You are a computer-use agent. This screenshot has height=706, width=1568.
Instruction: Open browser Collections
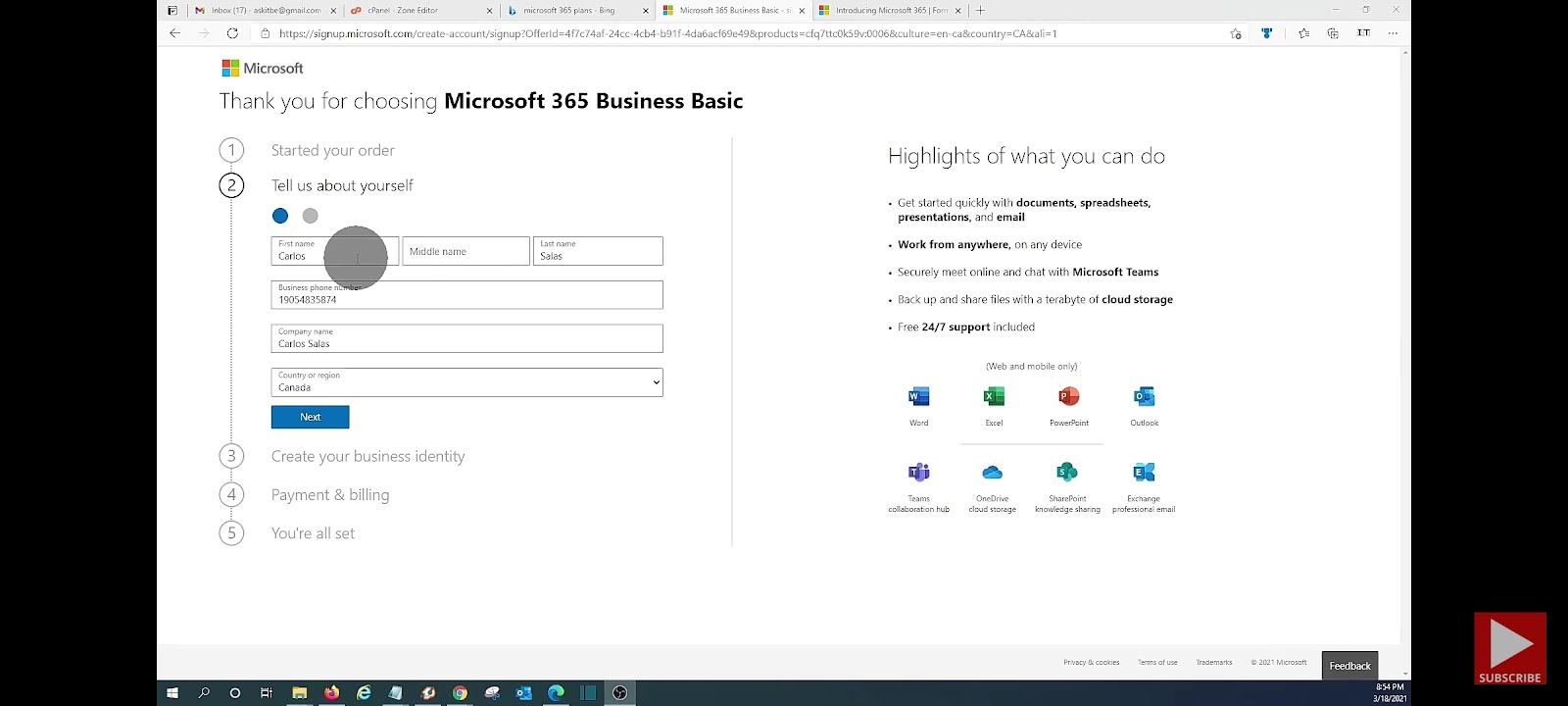pos(1333,33)
